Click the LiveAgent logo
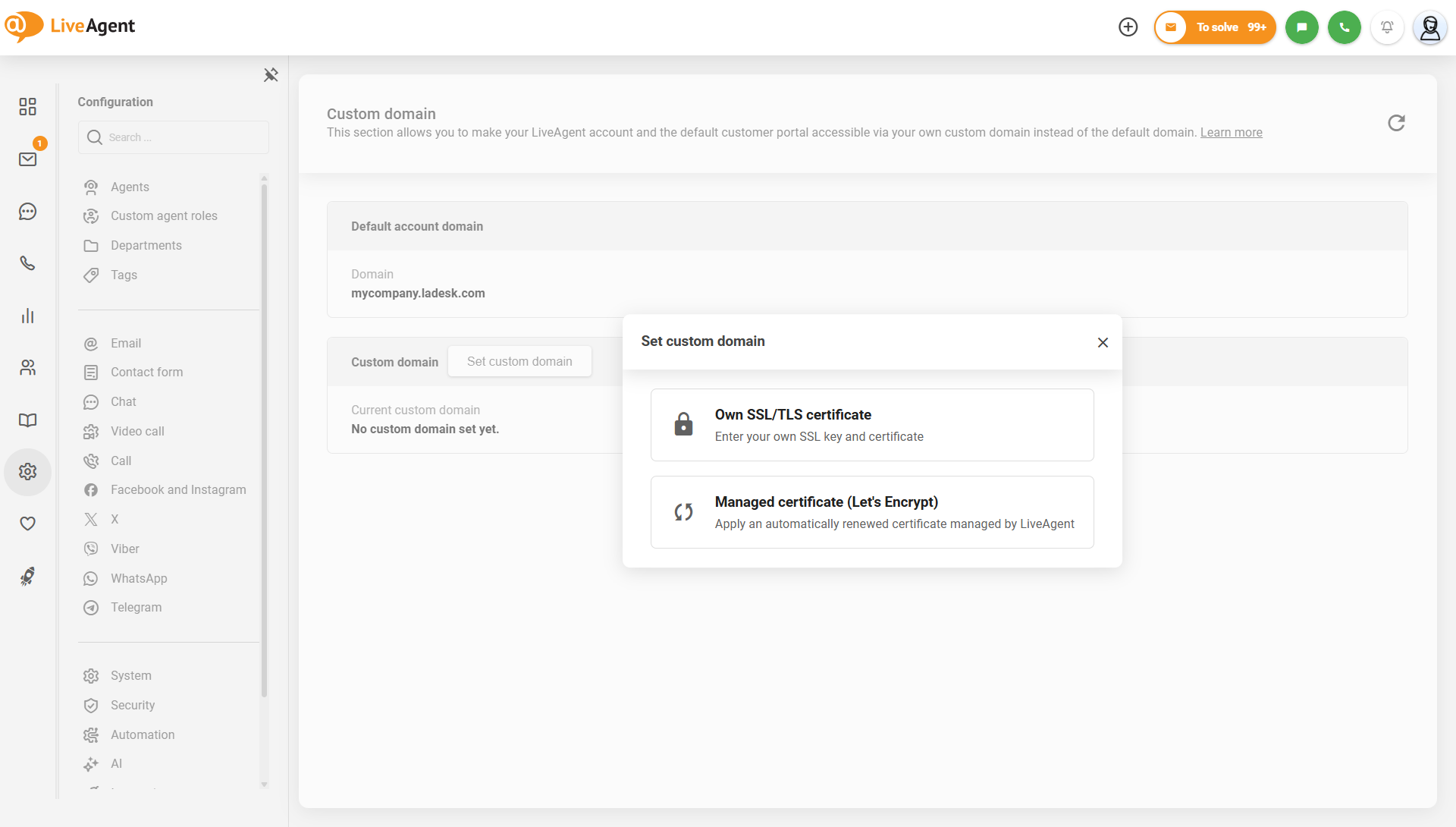 click(x=70, y=27)
